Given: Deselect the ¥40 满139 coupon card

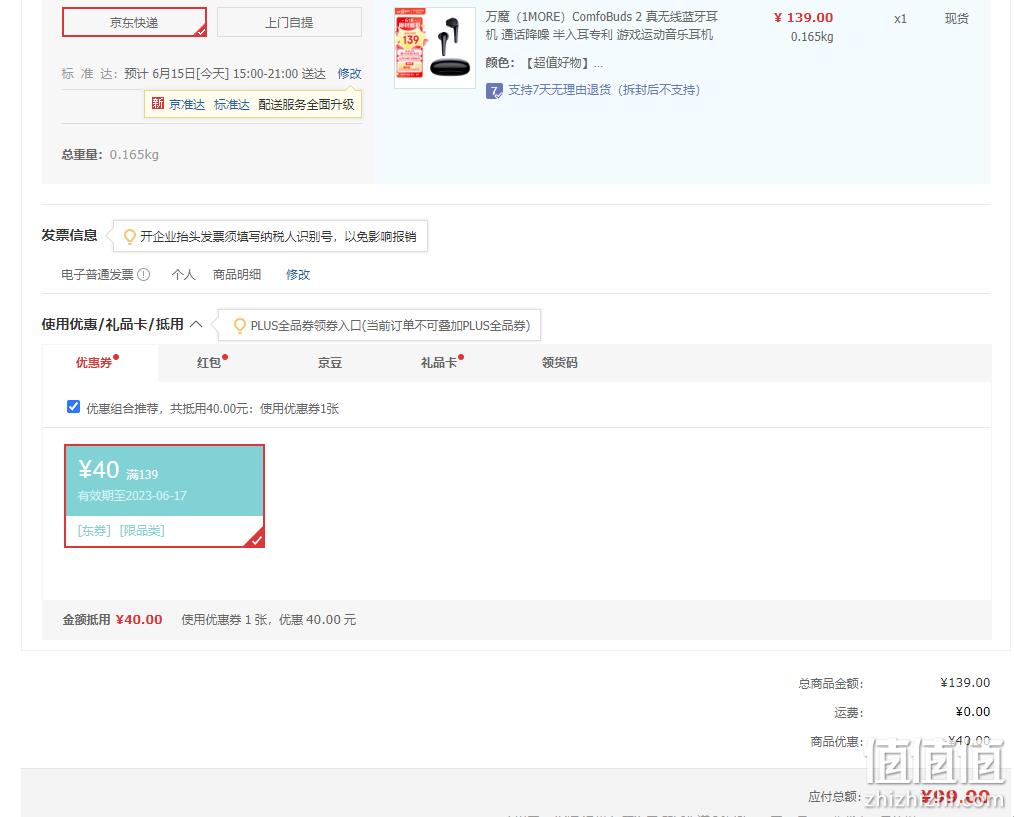Looking at the screenshot, I should 164,496.
